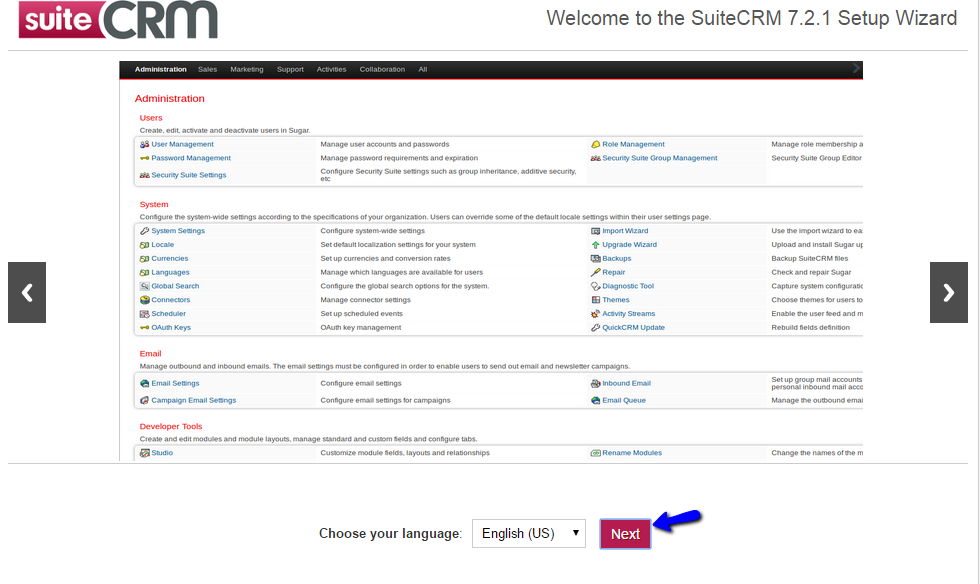
Task: Click the System Settings icon
Action: click(x=144, y=231)
